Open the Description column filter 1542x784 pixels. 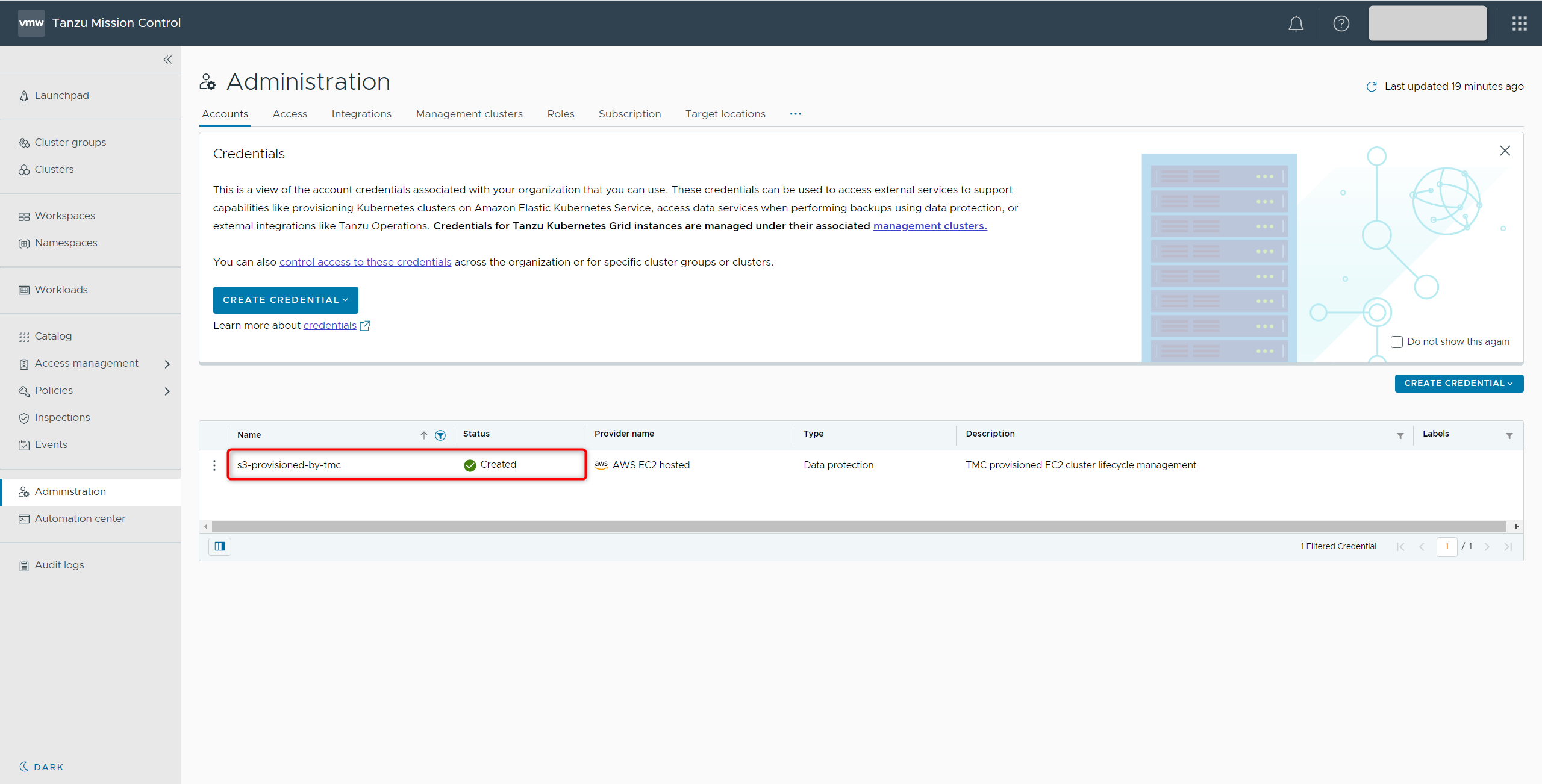point(1400,435)
